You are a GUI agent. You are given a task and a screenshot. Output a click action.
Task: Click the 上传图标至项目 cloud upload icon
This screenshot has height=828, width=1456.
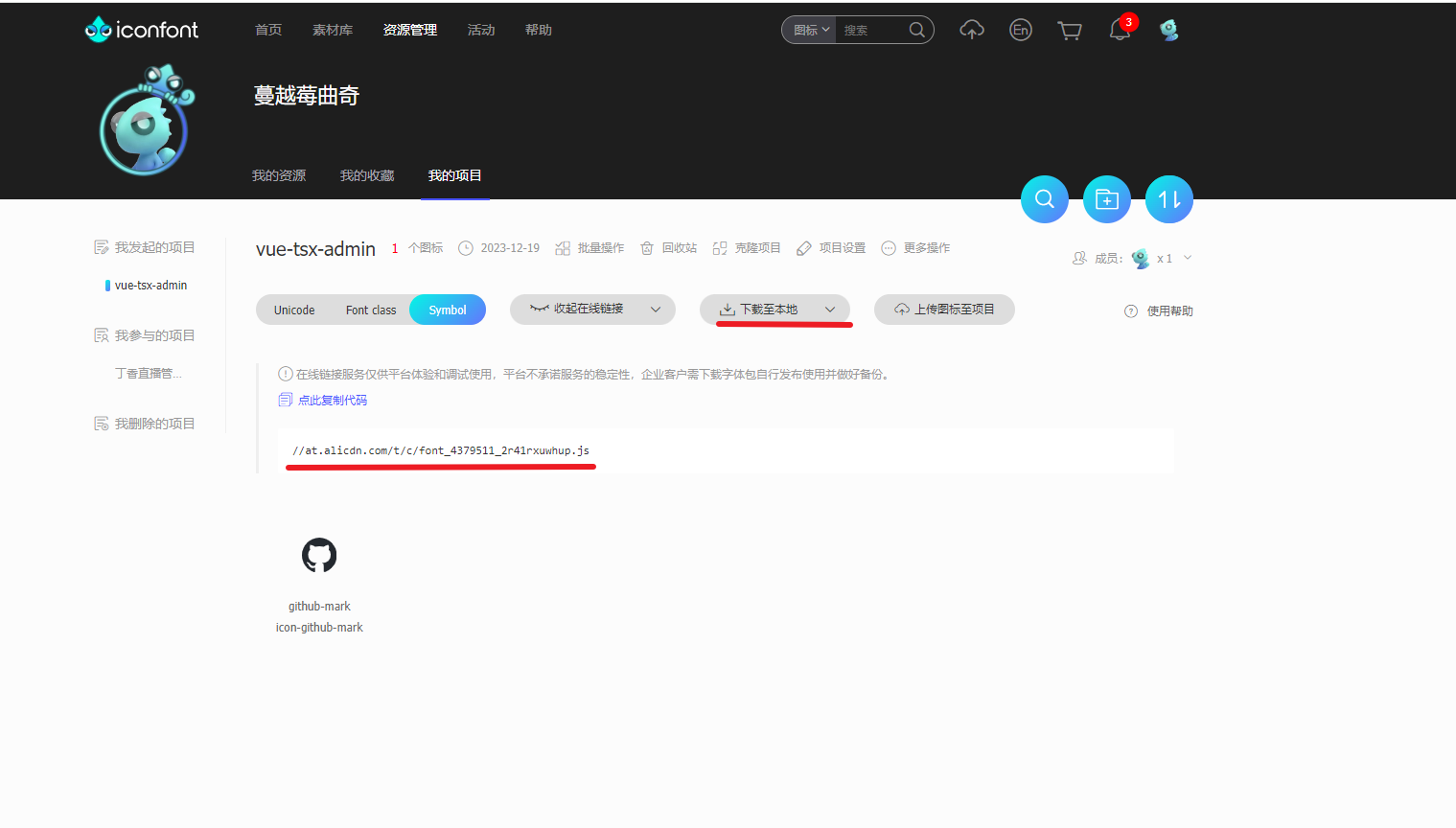pos(902,310)
